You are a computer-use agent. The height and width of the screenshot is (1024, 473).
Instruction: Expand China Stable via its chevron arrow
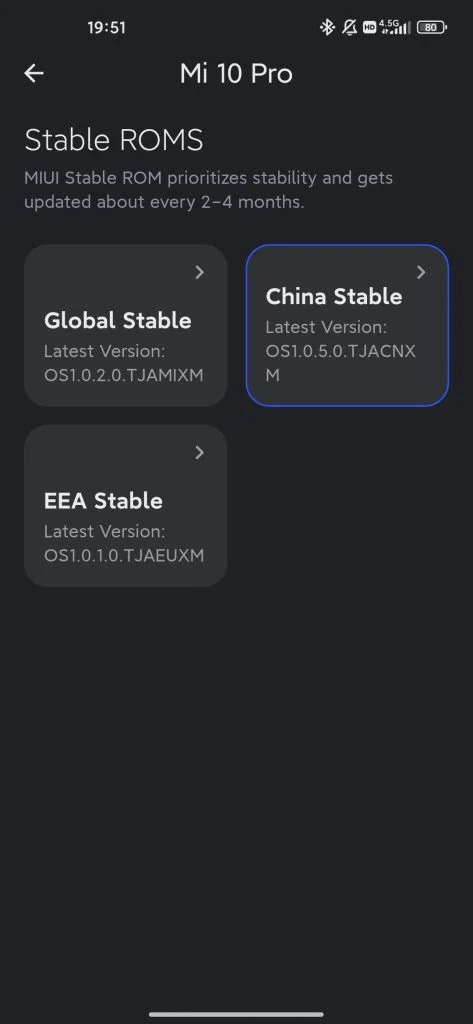421,272
